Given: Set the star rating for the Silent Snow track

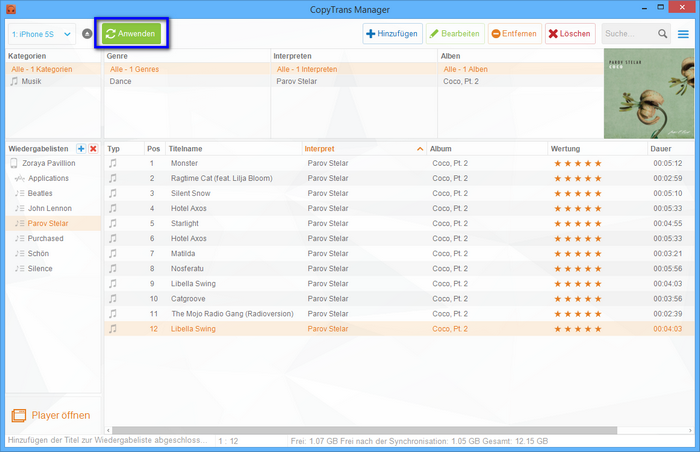Looking at the screenshot, I should pyautogui.click(x=577, y=193).
